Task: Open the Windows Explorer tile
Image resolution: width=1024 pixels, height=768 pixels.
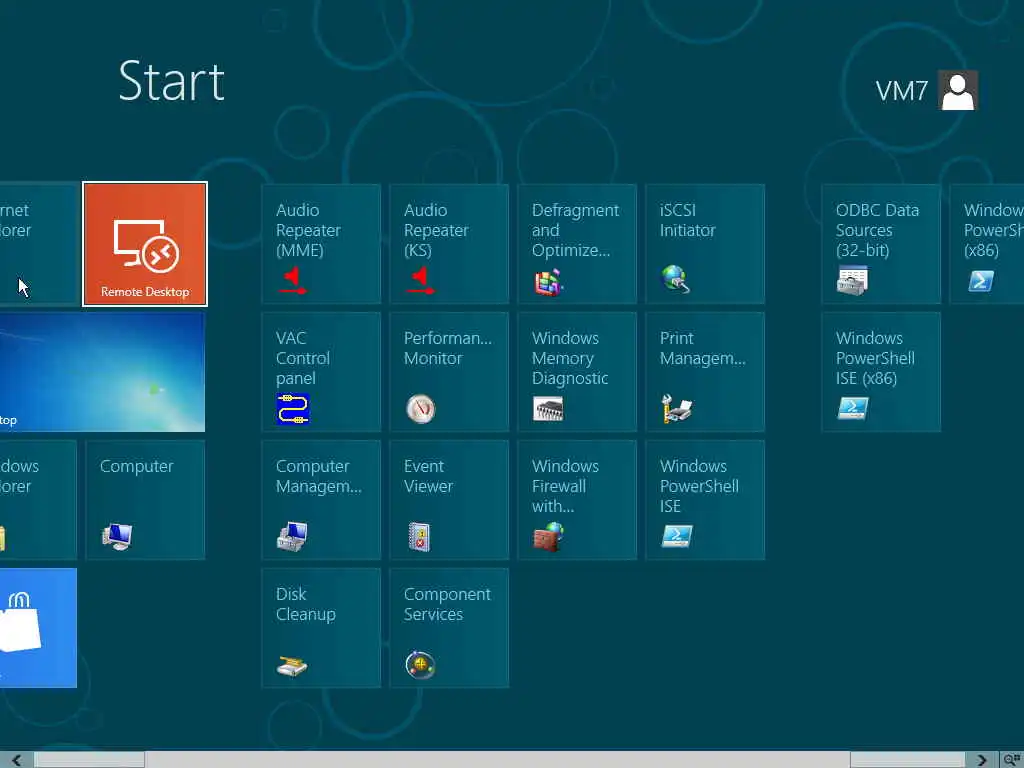Action: (39, 500)
